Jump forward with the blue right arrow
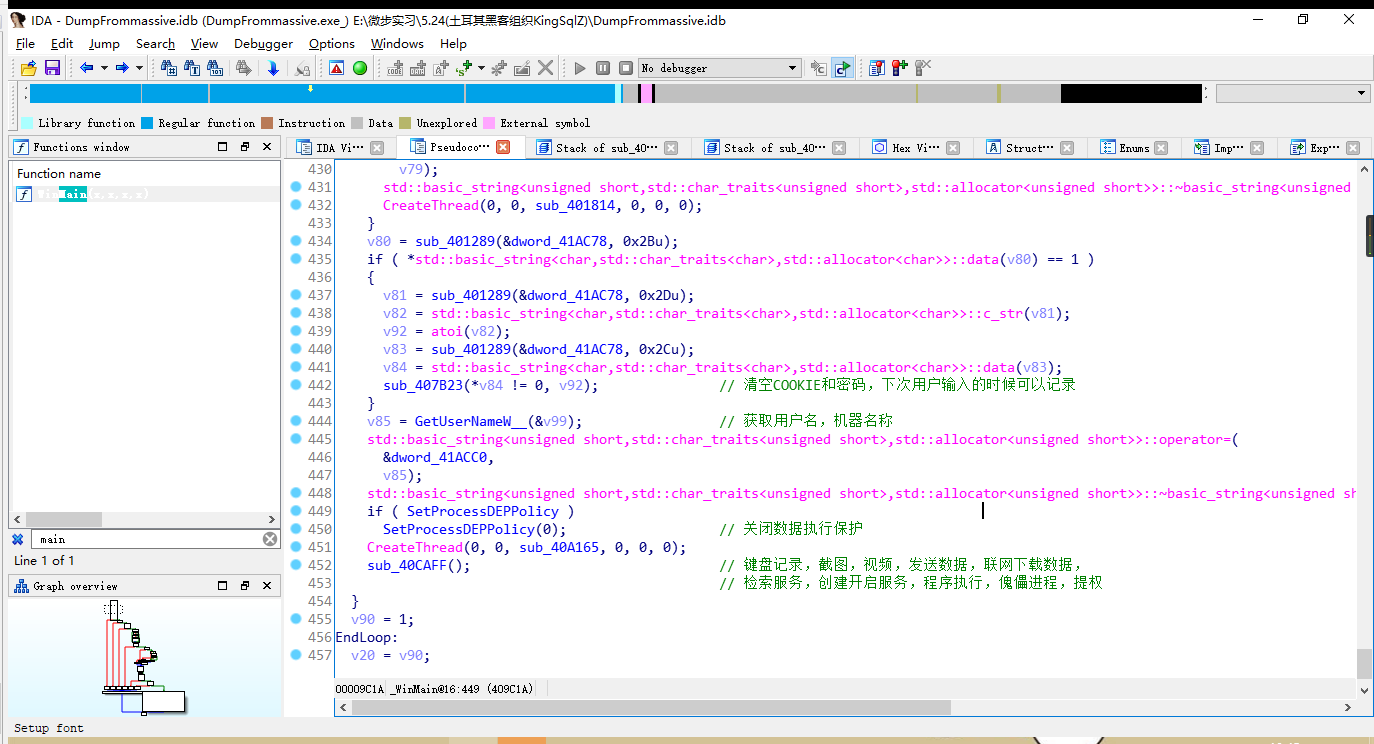The height and width of the screenshot is (744, 1374). click(x=122, y=68)
